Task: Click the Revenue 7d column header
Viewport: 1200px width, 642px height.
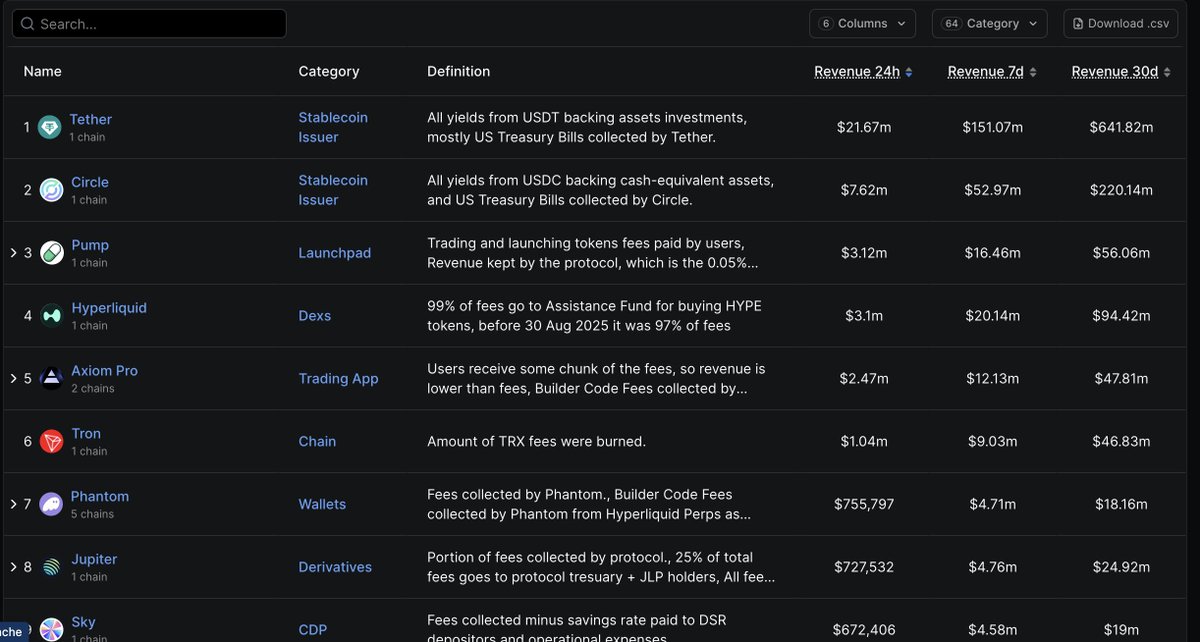Action: (x=986, y=72)
